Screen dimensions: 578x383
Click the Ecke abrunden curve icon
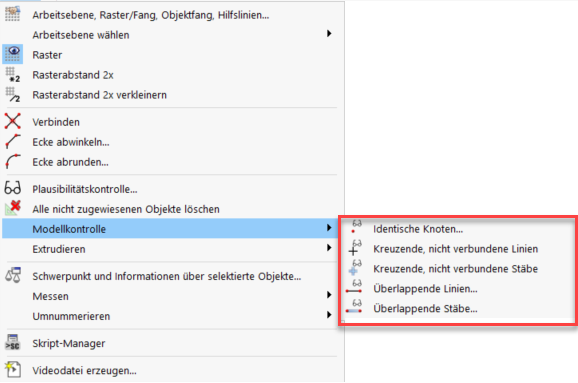click(13, 161)
